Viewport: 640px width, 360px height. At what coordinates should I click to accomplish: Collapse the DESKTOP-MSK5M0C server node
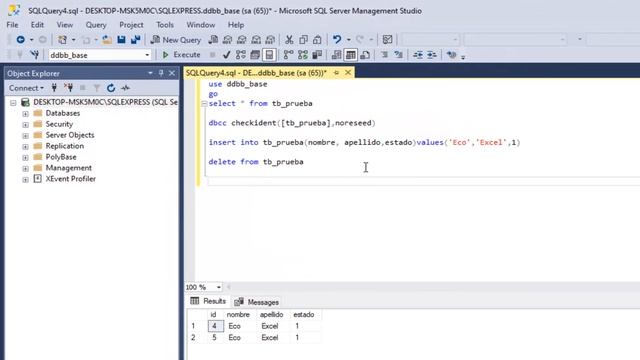13,102
